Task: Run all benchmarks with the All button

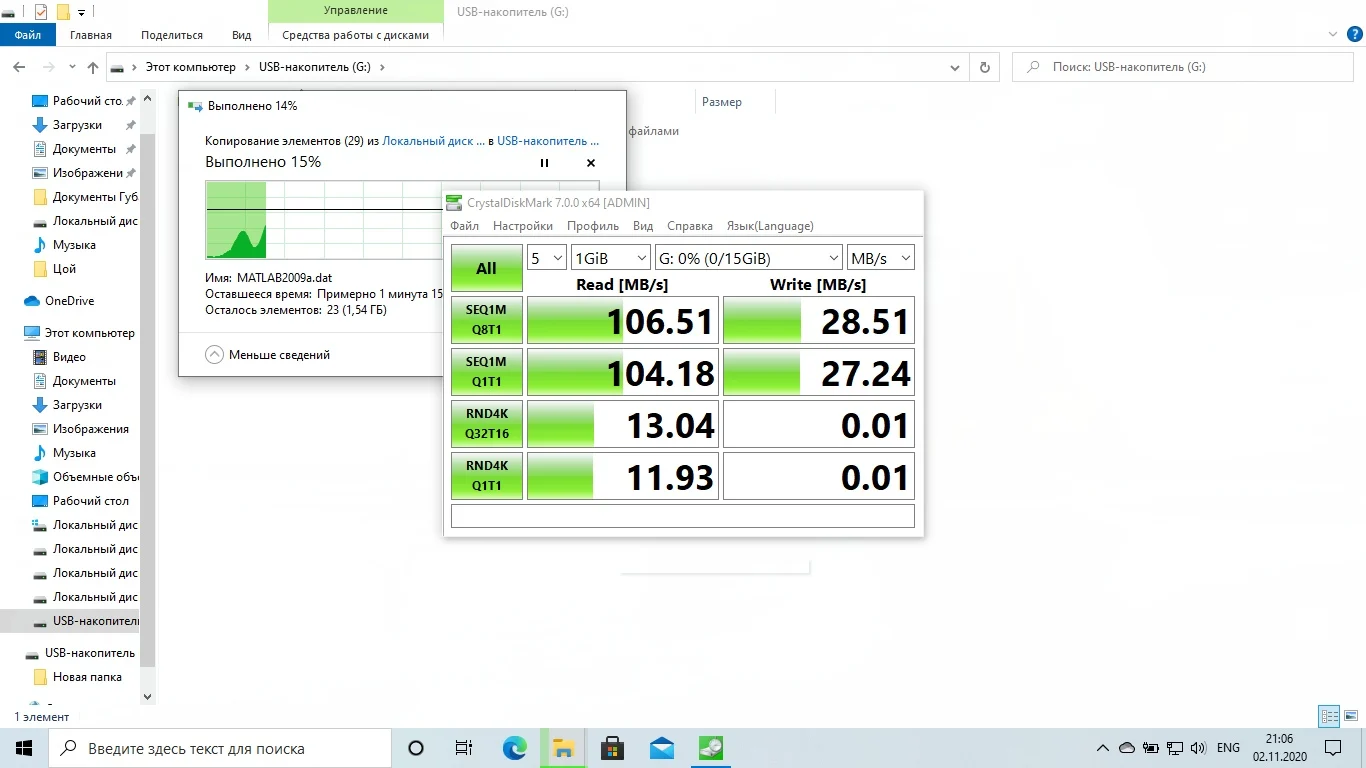Action: [487, 268]
